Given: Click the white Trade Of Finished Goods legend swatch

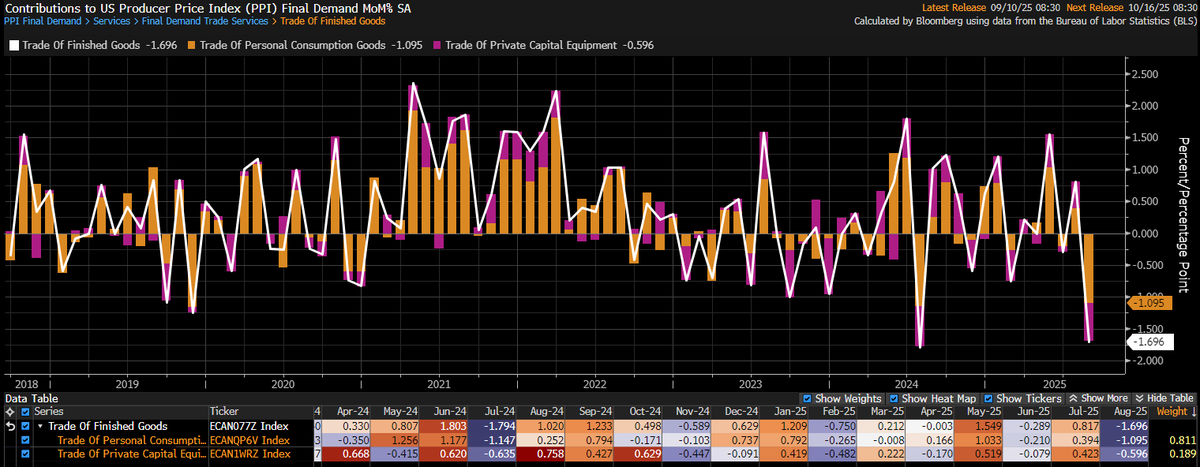Looking at the screenshot, I should 12,44.
